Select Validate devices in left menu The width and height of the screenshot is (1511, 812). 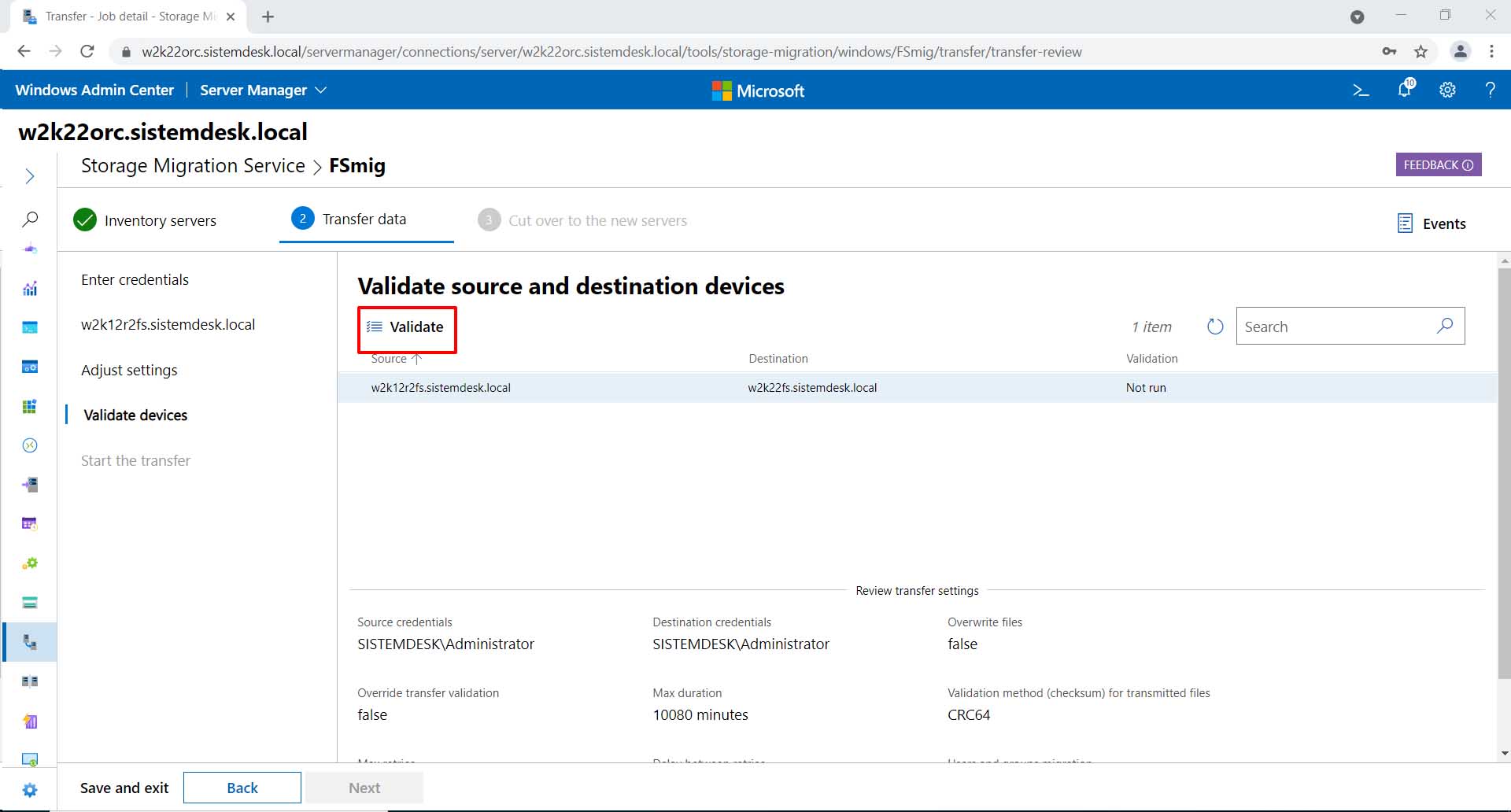coord(135,415)
